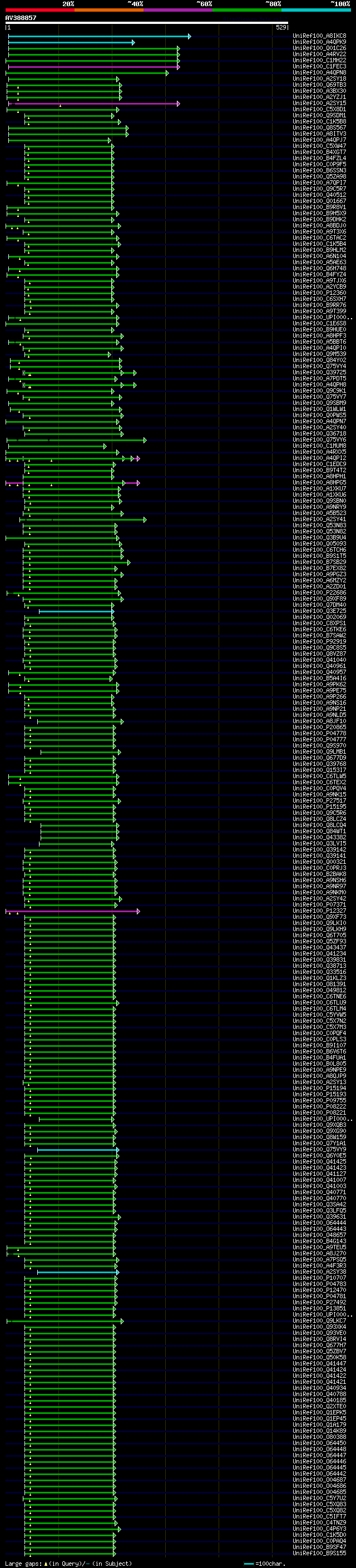
Task: Select hit label UniRef100_Q40512
Action: pos(319,195)
